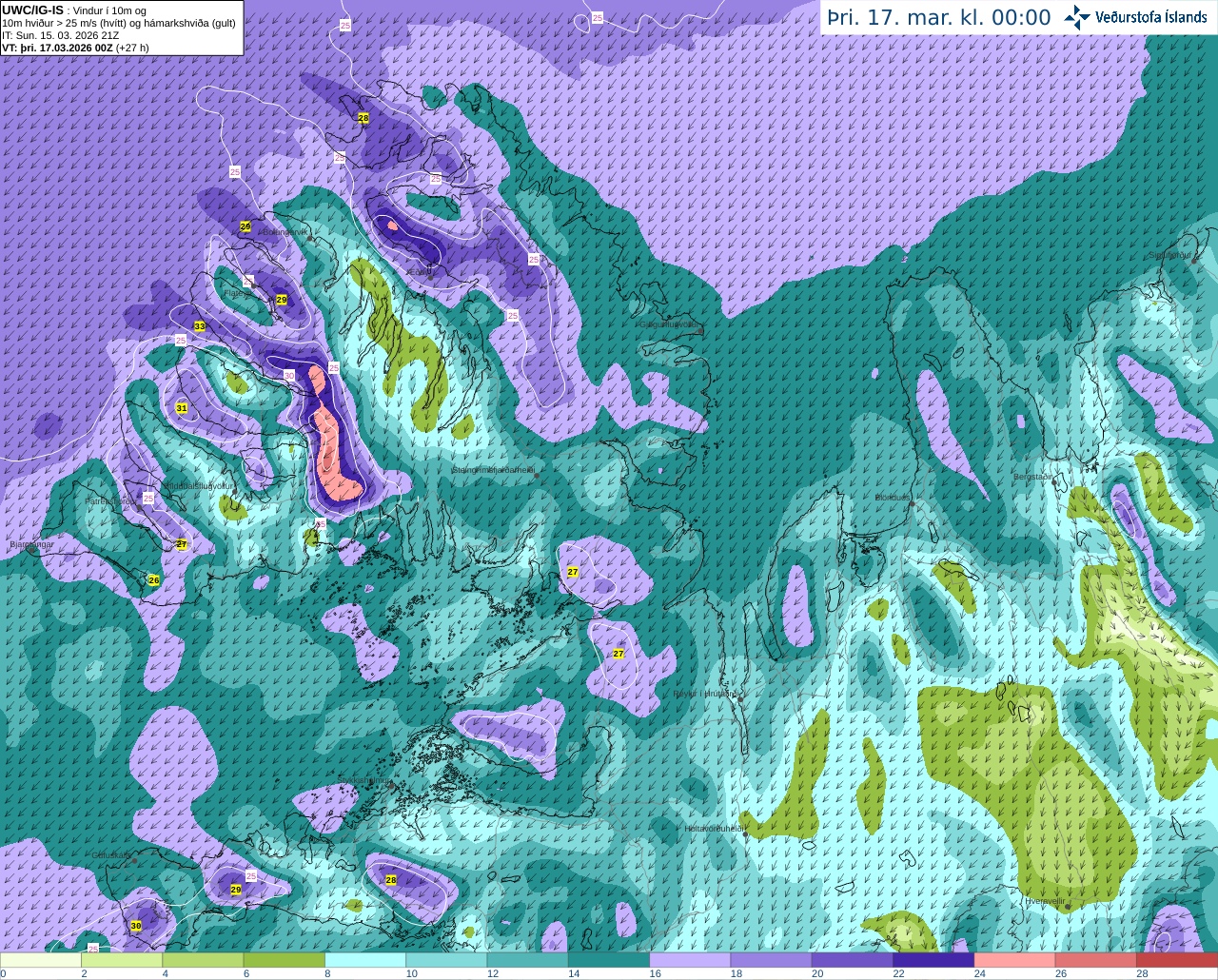This screenshot has width=1218, height=980.
Task: Pick the 8–10 m/s light cyan legend swatch
Action: tap(365, 960)
